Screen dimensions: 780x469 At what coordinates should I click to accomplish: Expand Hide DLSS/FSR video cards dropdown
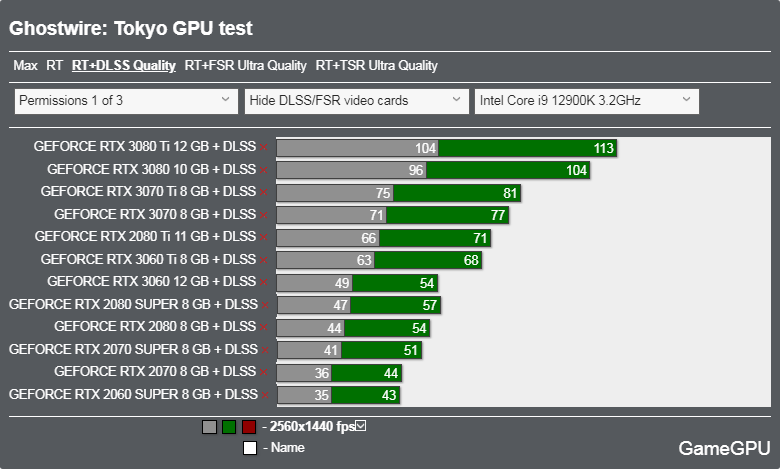point(356,101)
